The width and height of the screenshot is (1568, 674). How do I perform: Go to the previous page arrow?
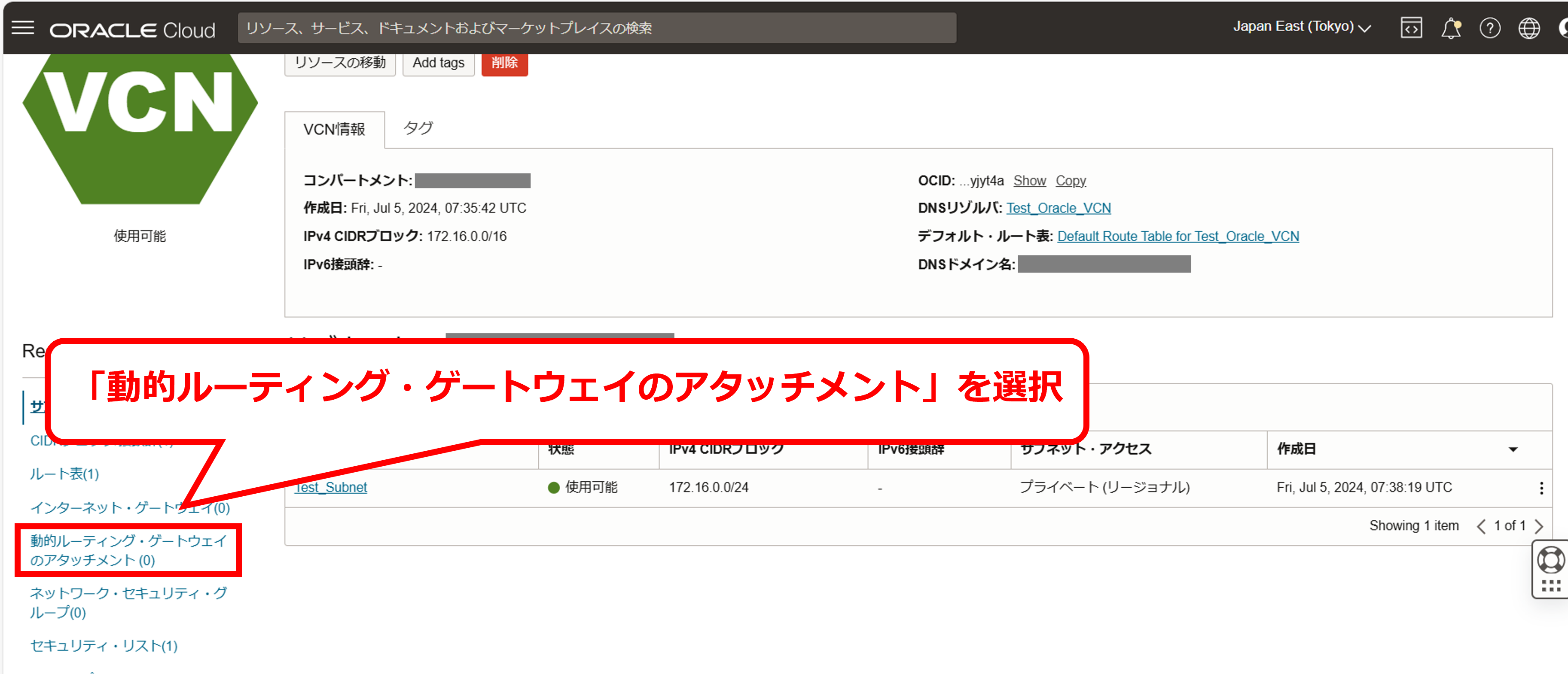pos(1481,526)
